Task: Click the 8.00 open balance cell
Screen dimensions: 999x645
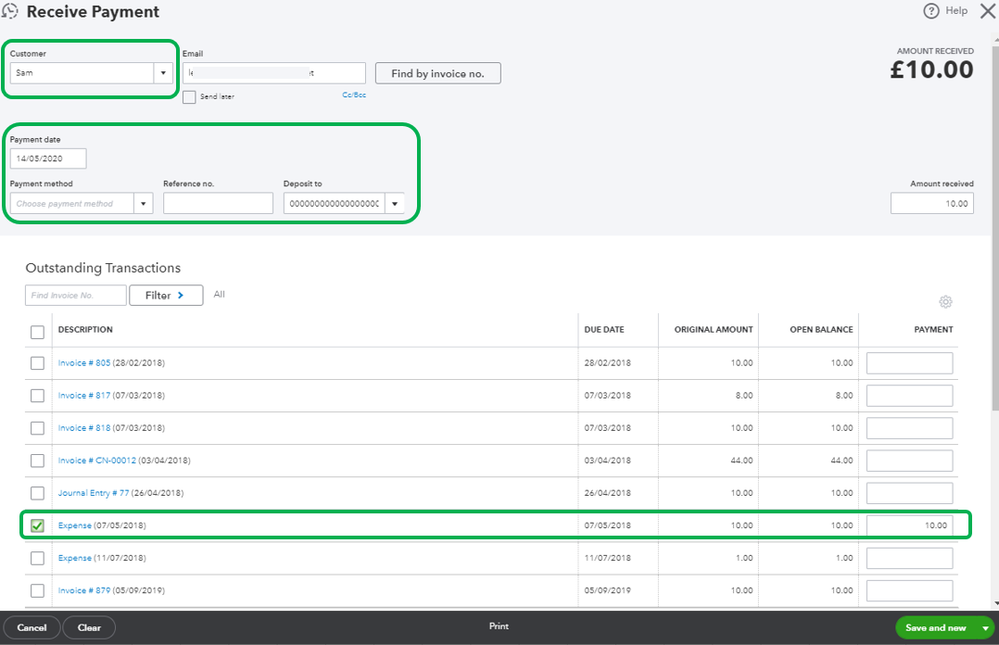Action: coord(844,395)
